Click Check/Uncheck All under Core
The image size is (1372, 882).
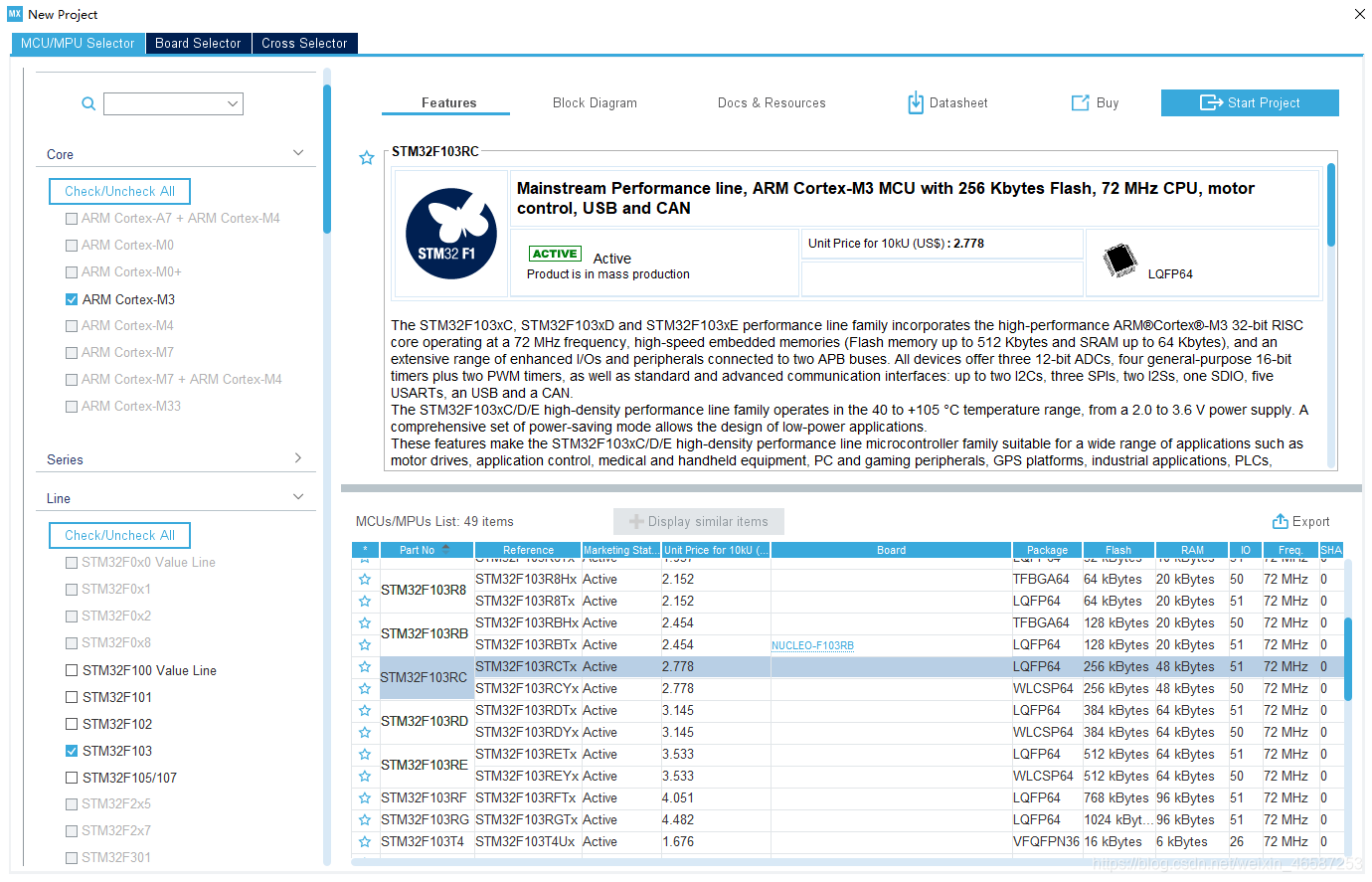pos(119,191)
